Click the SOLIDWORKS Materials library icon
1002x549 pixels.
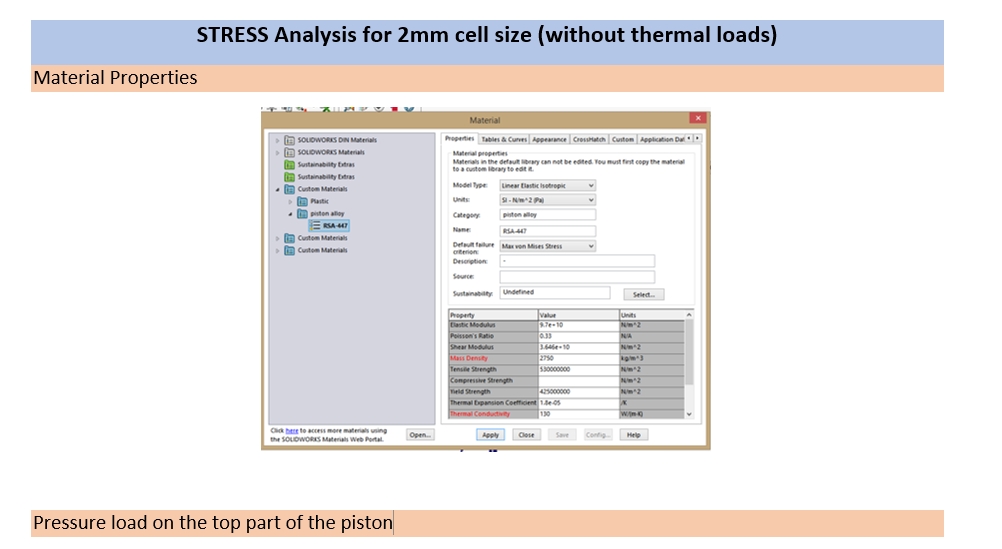290,152
